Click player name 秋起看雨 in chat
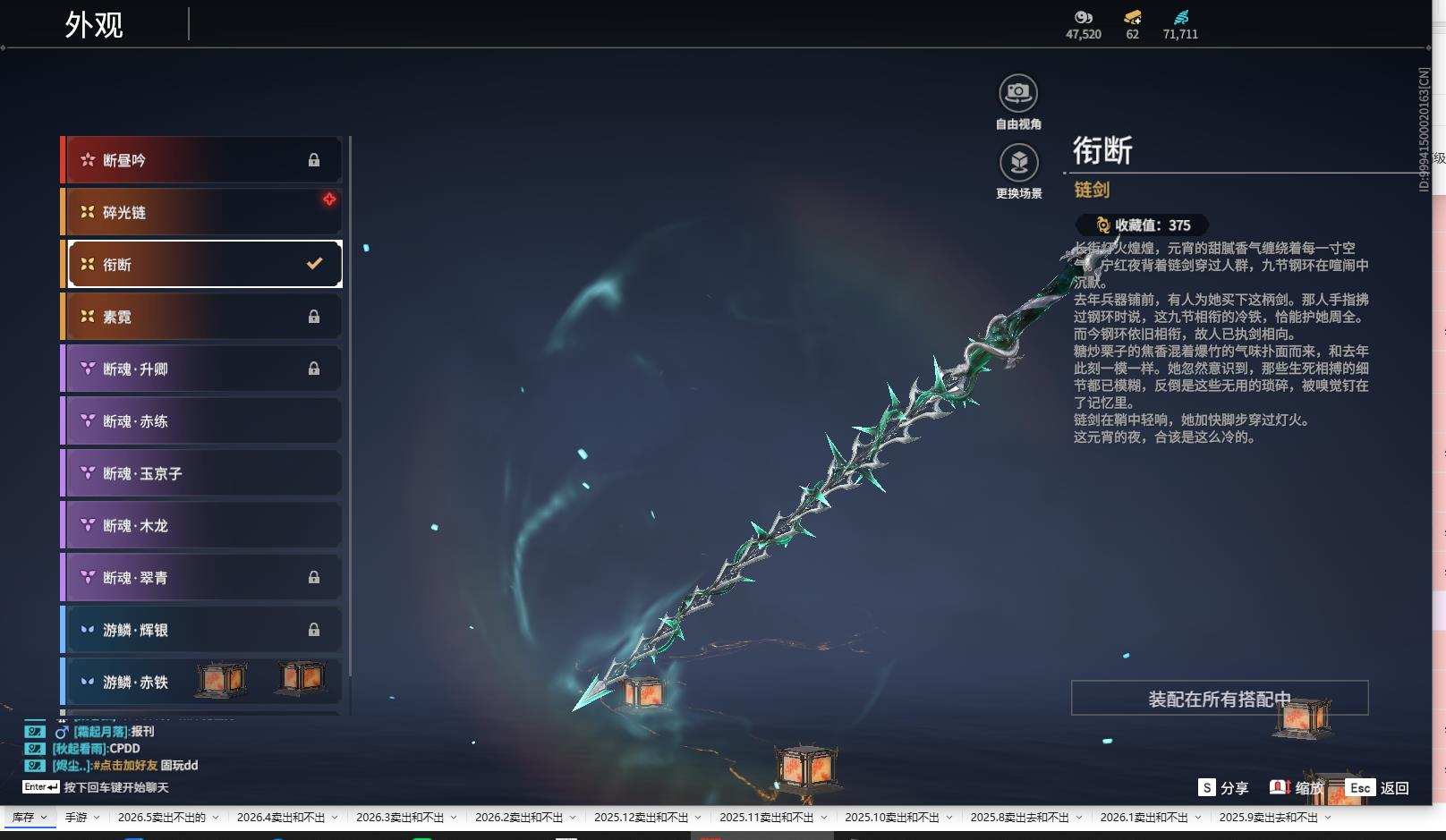Image resolution: width=1446 pixels, height=840 pixels. [x=79, y=749]
